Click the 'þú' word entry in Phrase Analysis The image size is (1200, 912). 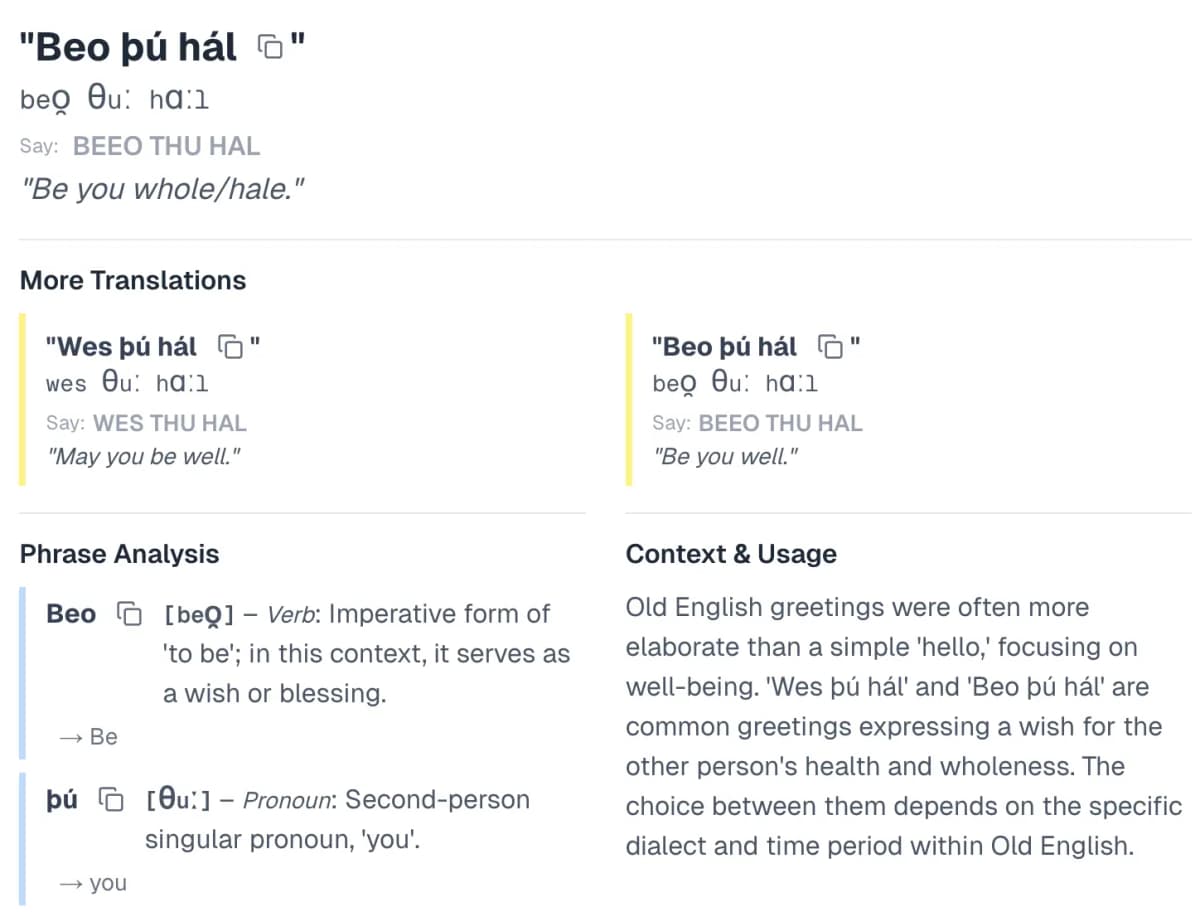62,800
